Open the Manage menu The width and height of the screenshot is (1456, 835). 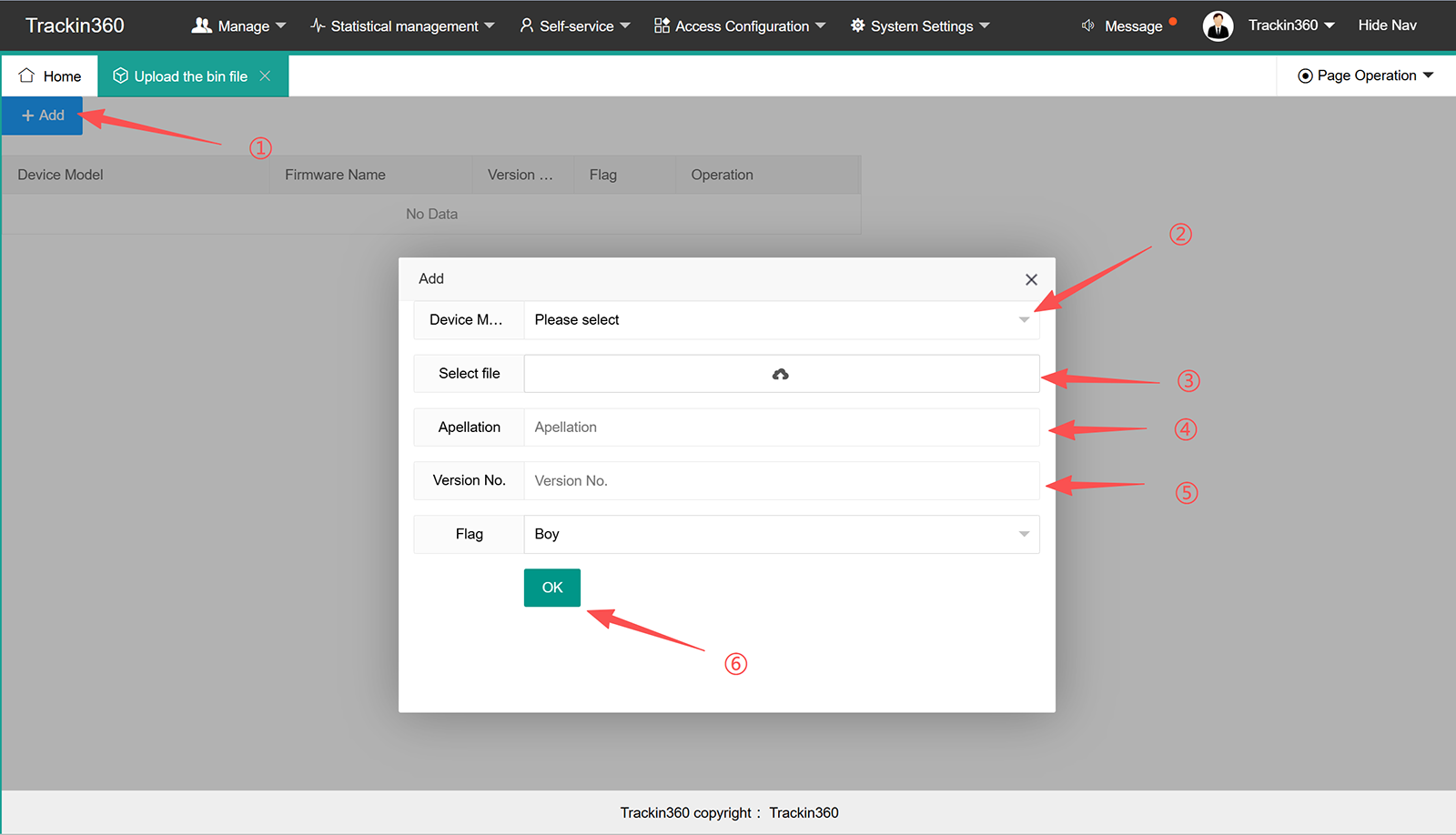point(239,25)
